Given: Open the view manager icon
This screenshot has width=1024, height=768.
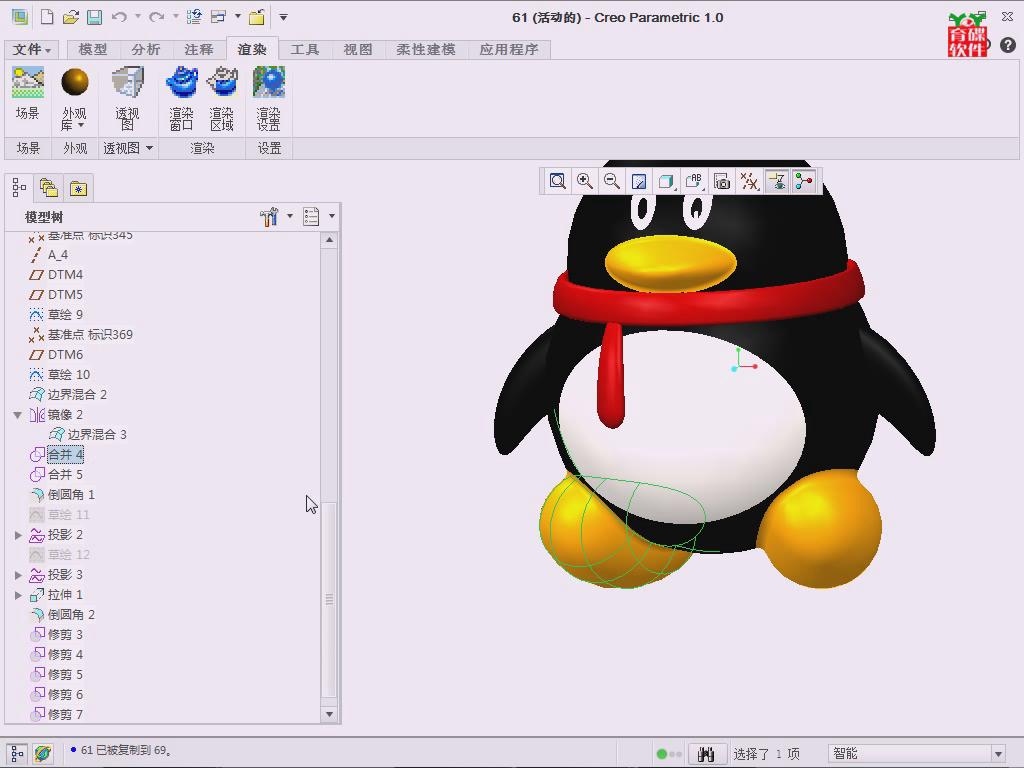Looking at the screenshot, I should click(x=722, y=181).
